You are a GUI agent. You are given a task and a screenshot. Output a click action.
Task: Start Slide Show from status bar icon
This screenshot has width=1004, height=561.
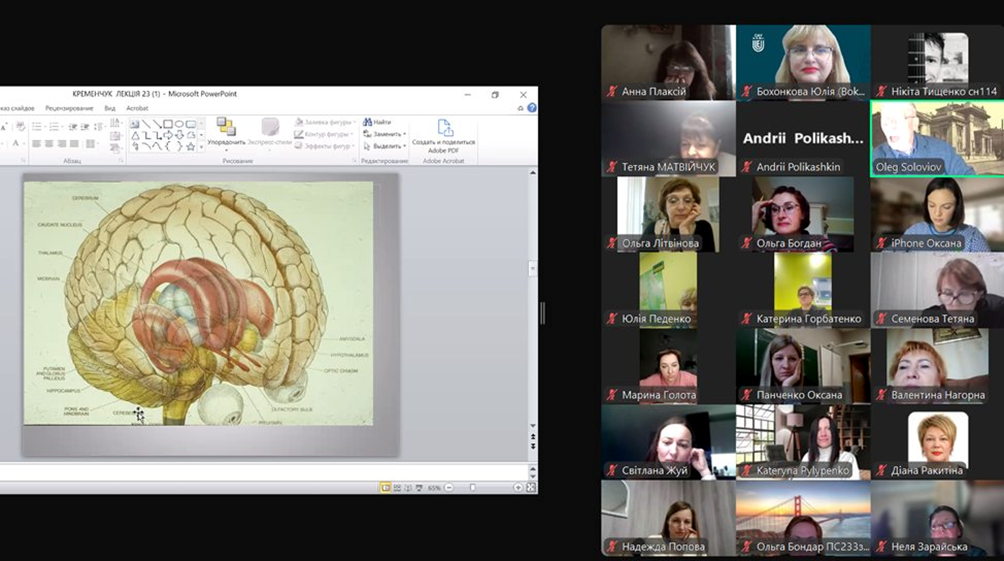click(420, 487)
